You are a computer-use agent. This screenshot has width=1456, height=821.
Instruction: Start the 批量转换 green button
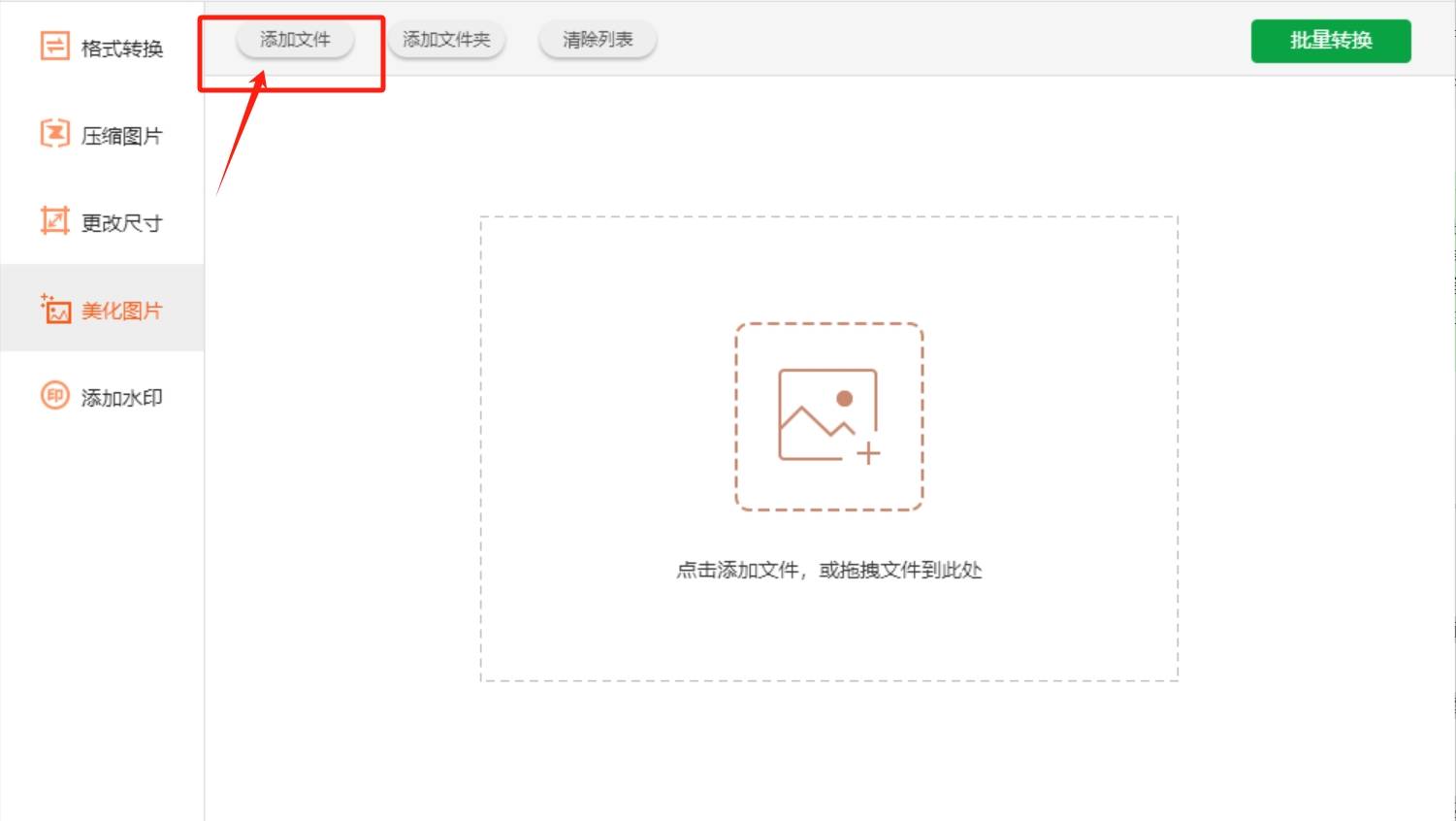coord(1331,41)
